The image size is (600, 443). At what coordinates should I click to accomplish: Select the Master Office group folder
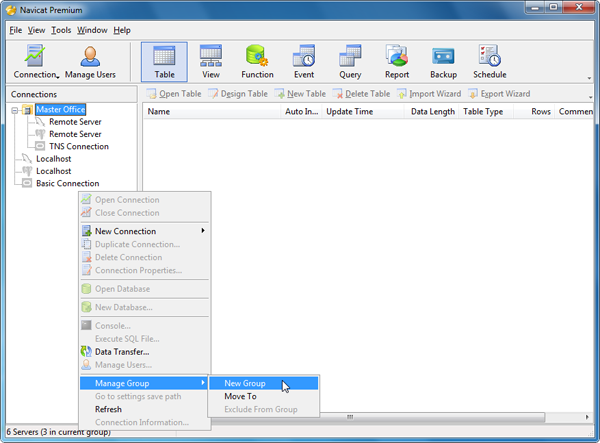tap(60, 110)
